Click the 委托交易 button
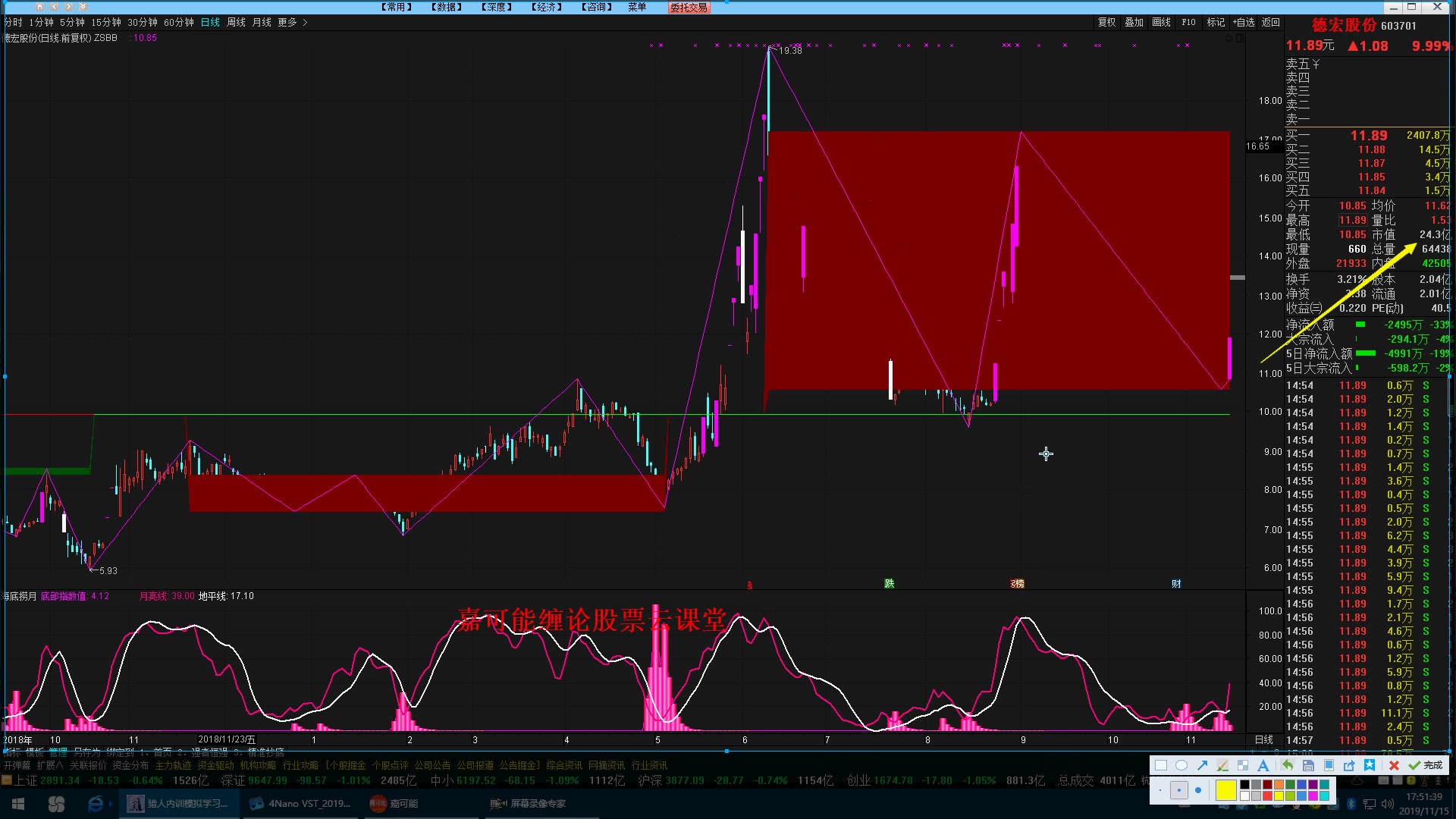 coord(689,8)
